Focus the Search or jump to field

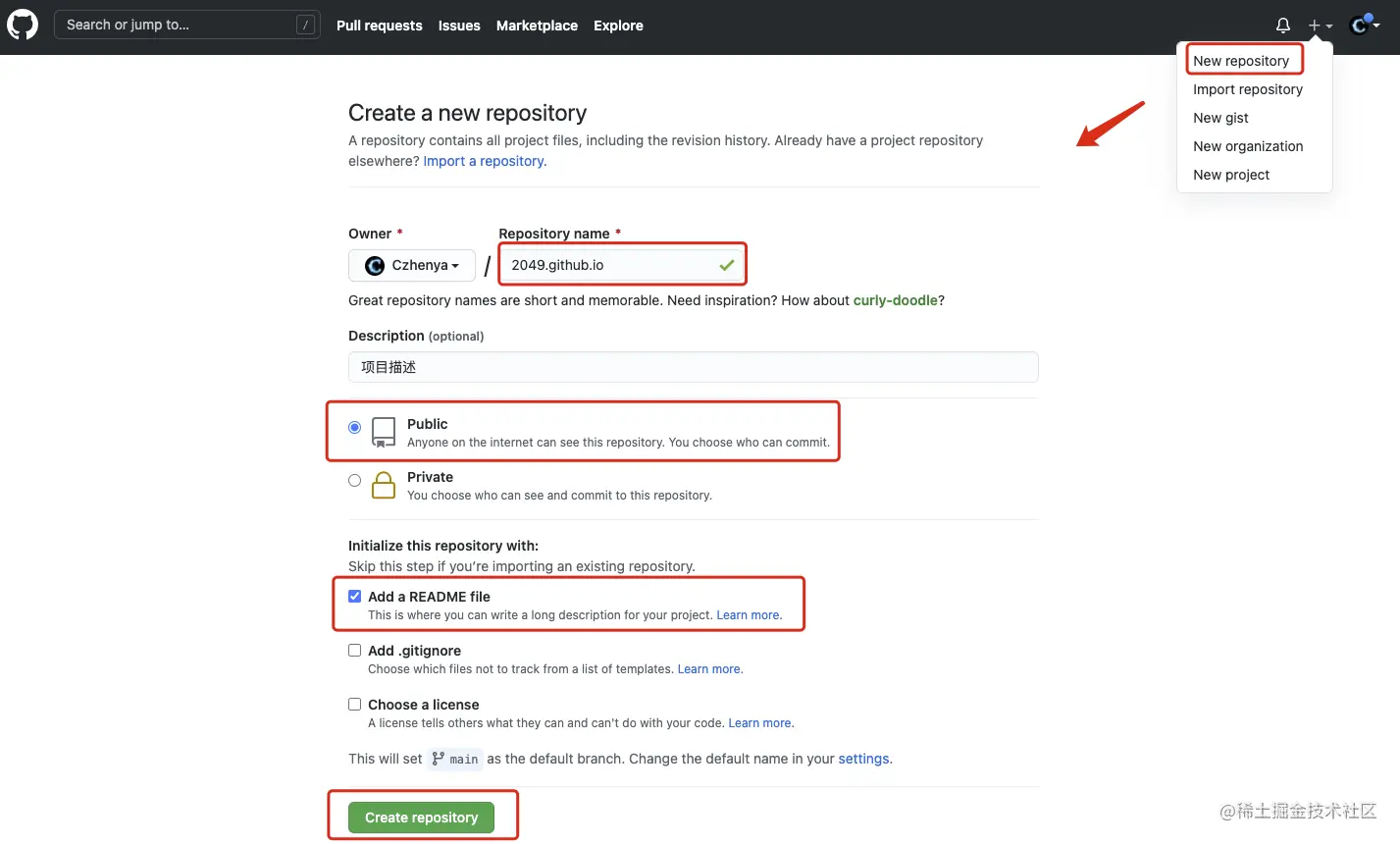pyautogui.click(x=186, y=26)
